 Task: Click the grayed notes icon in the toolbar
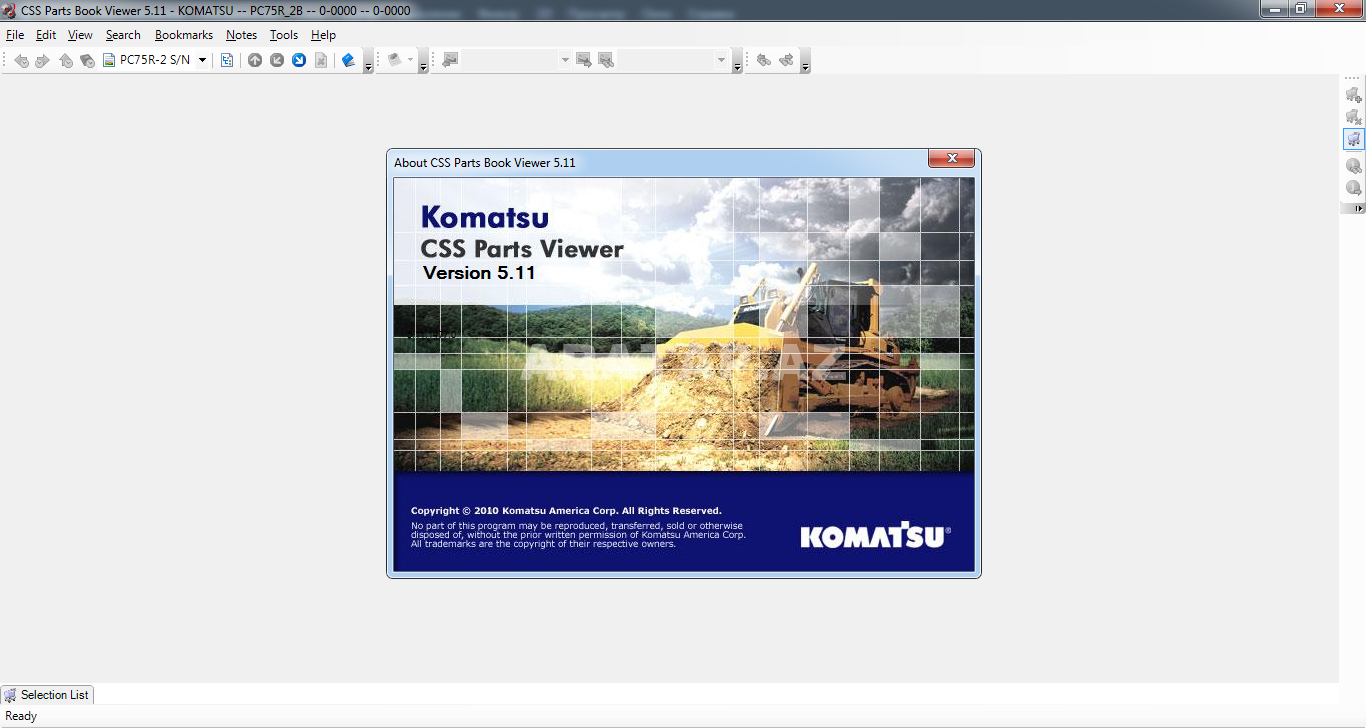395,60
